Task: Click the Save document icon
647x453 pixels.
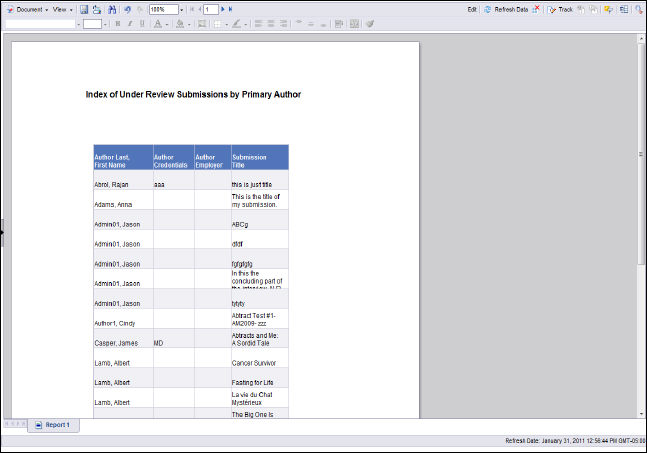Action: click(85, 8)
